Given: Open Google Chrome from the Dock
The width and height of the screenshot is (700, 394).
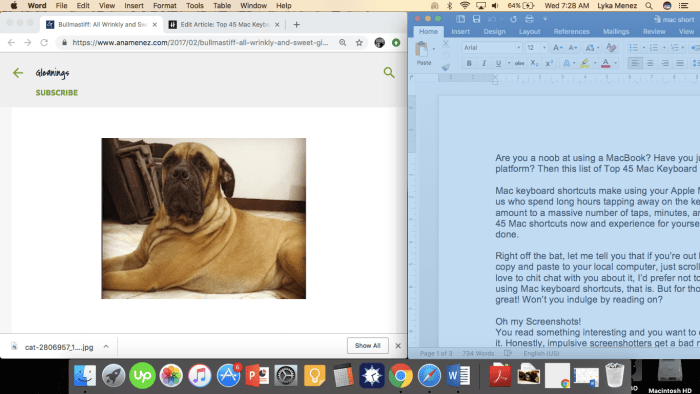Looking at the screenshot, I should (x=400, y=376).
